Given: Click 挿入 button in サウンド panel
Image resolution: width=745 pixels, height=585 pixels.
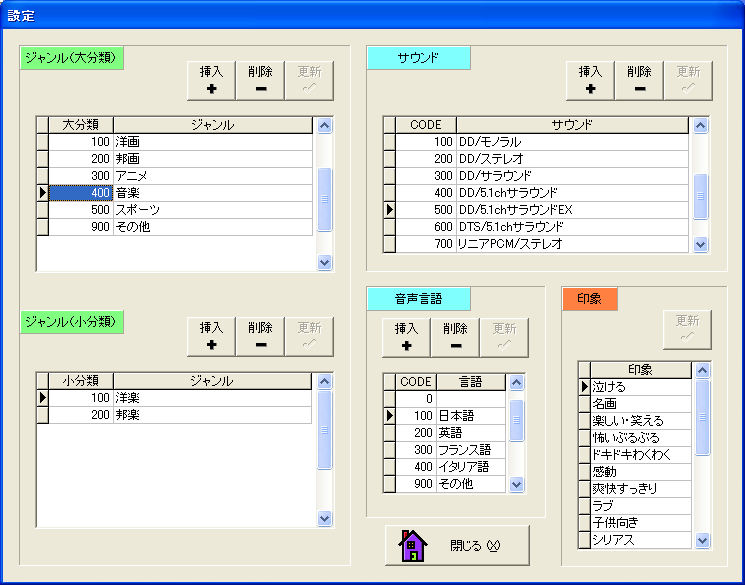Looking at the screenshot, I should [590, 81].
